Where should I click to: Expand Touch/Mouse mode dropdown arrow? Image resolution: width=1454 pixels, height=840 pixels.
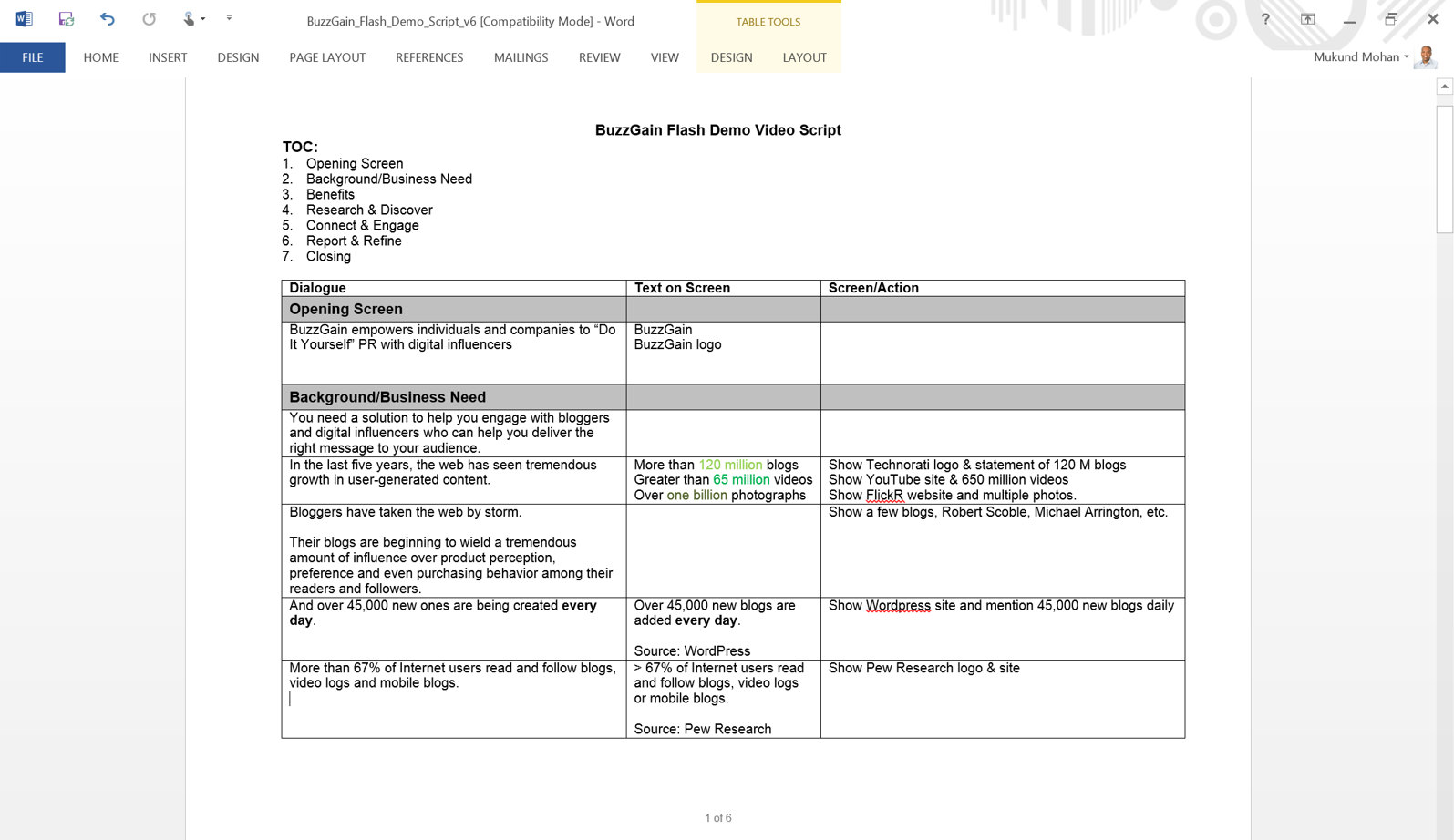pyautogui.click(x=203, y=19)
